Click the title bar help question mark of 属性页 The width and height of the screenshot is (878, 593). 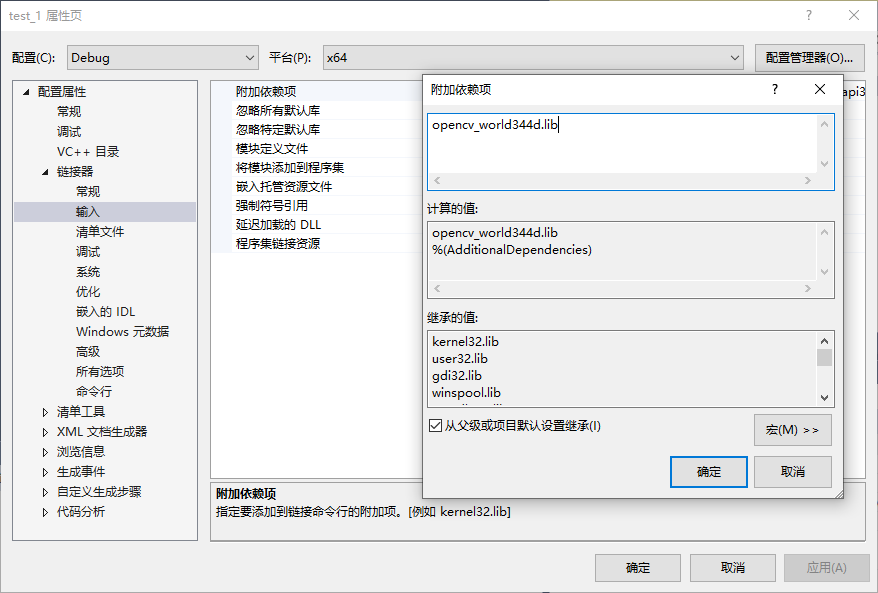click(x=809, y=15)
